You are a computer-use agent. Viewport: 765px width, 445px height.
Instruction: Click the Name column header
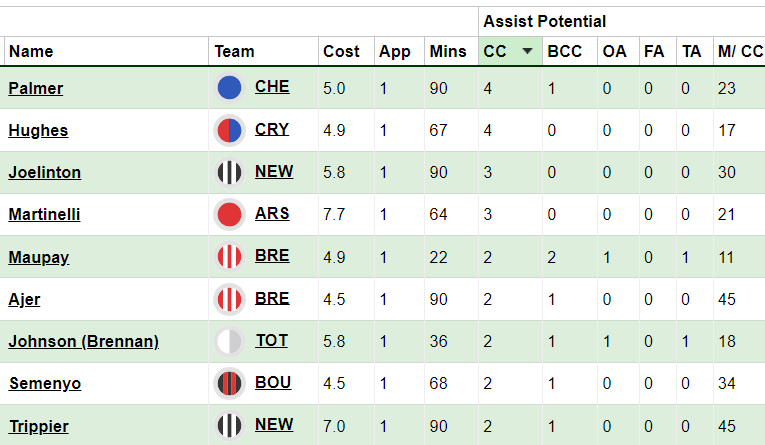click(x=31, y=51)
